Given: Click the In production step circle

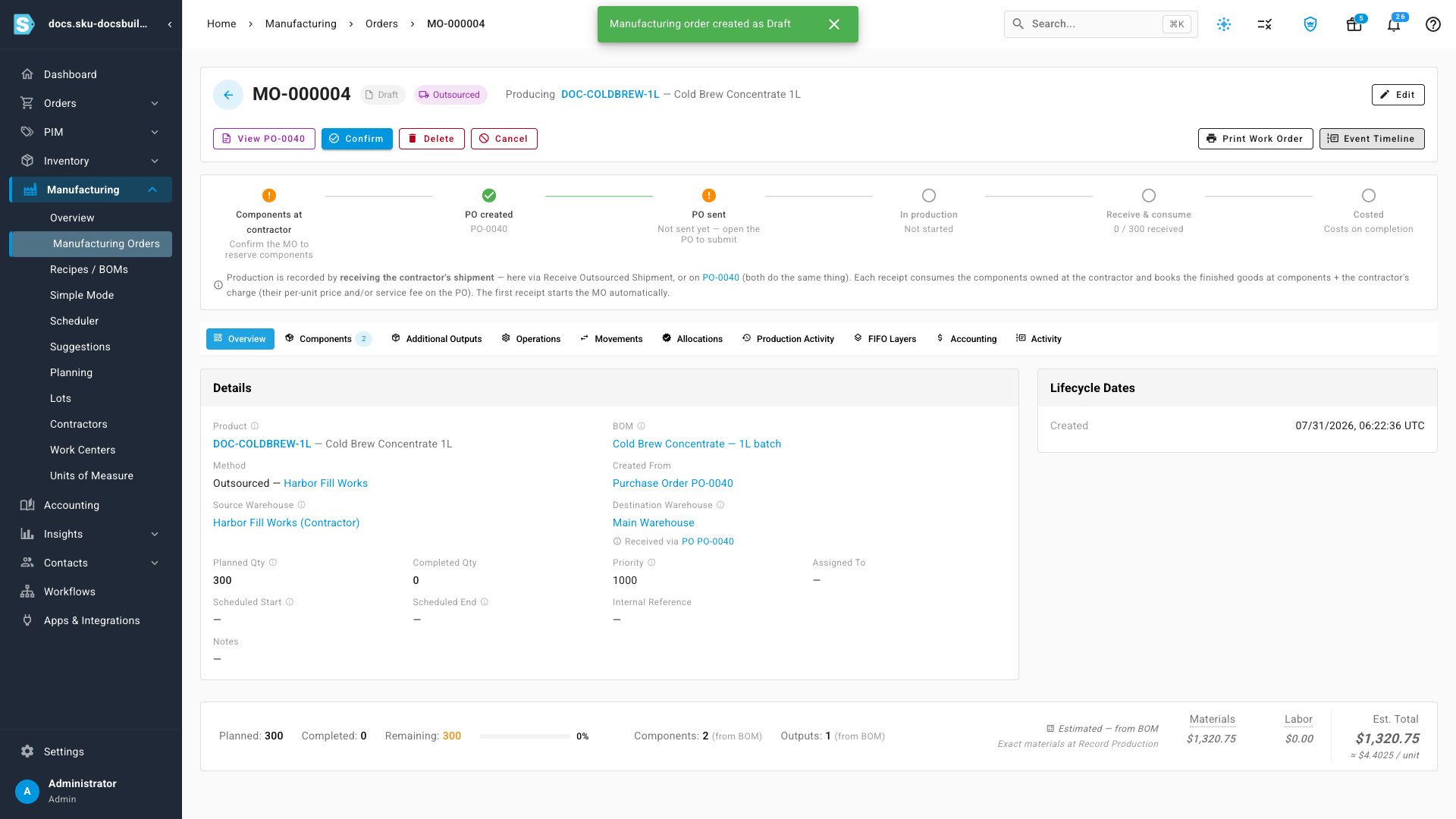Looking at the screenshot, I should (x=929, y=196).
